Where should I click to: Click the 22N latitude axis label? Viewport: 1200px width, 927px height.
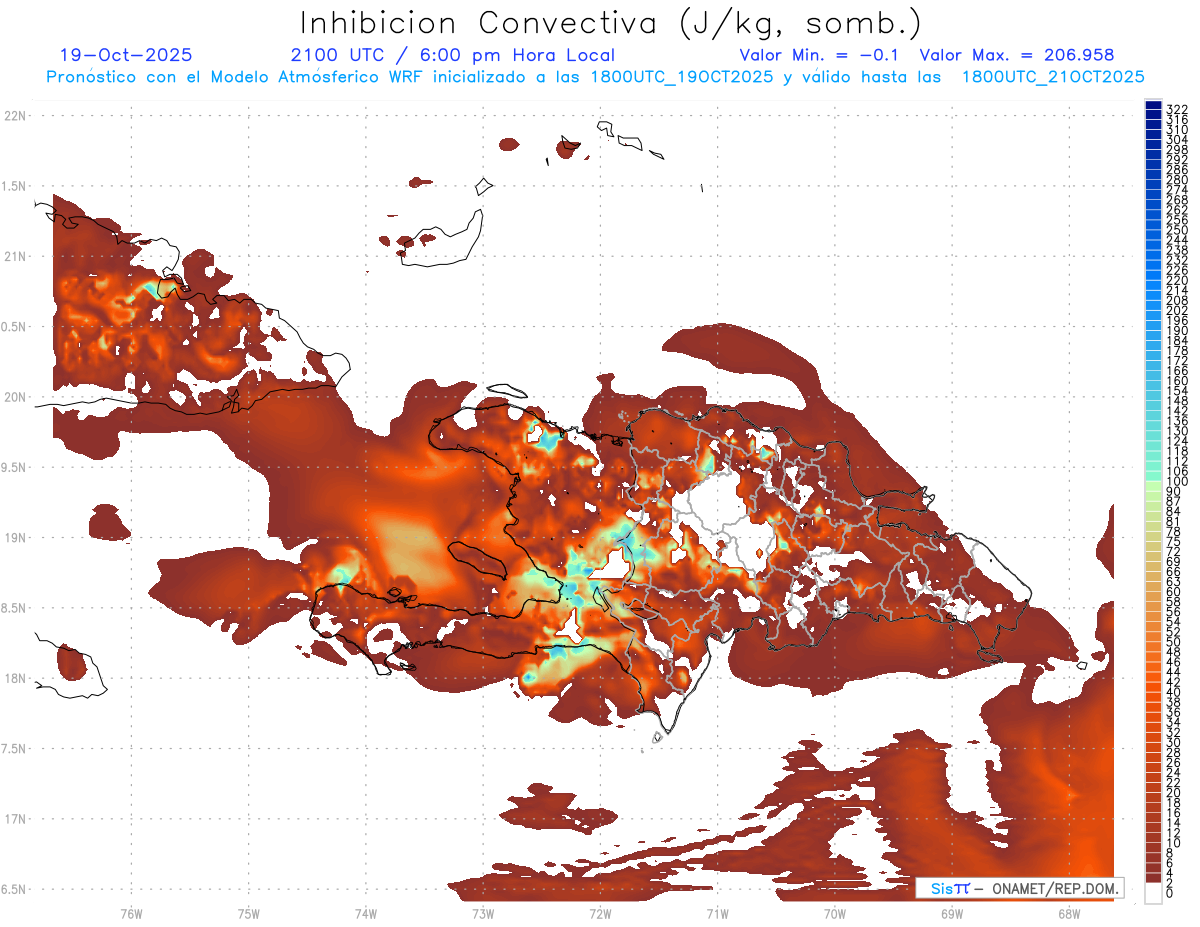tap(15, 115)
